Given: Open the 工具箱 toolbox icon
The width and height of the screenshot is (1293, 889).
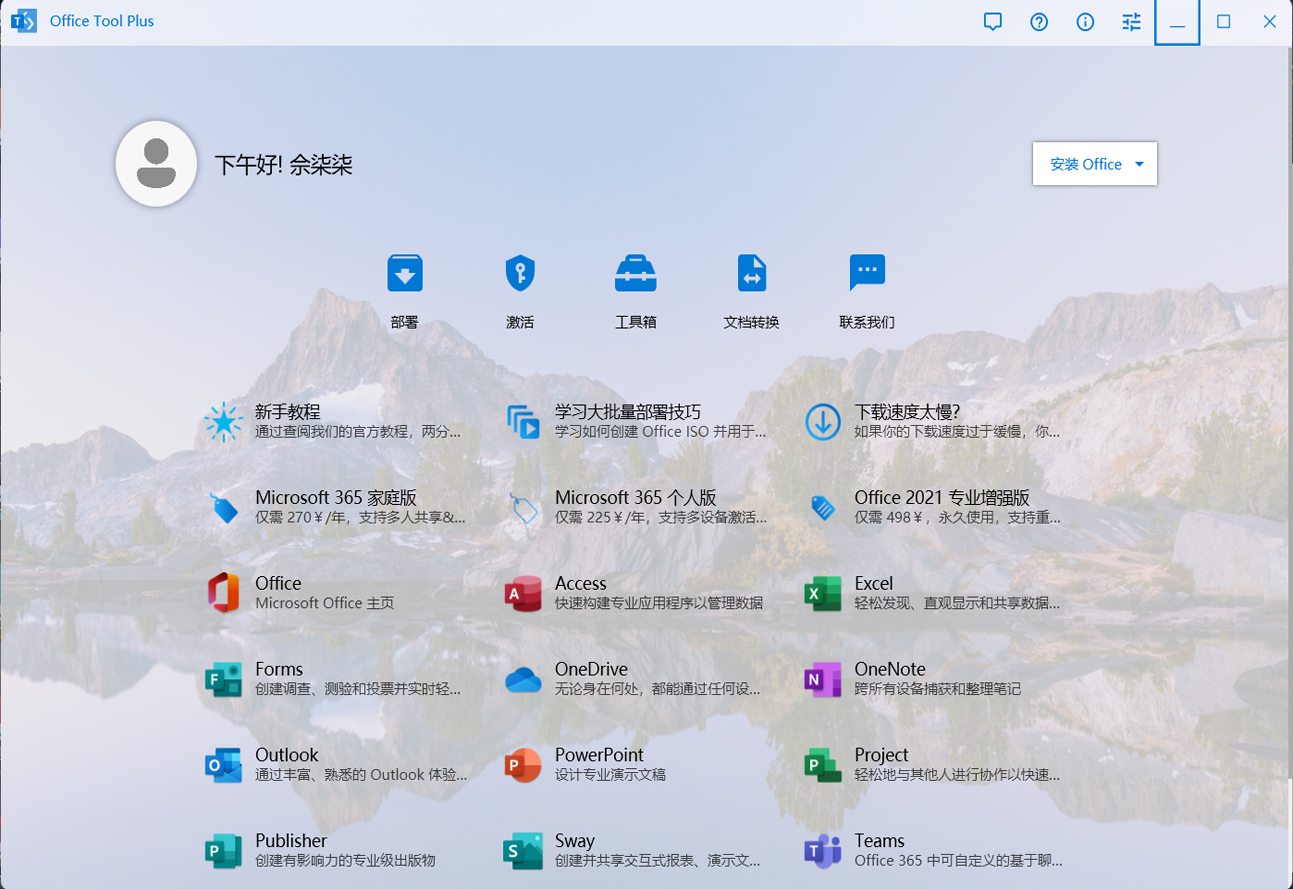Looking at the screenshot, I should coord(635,272).
